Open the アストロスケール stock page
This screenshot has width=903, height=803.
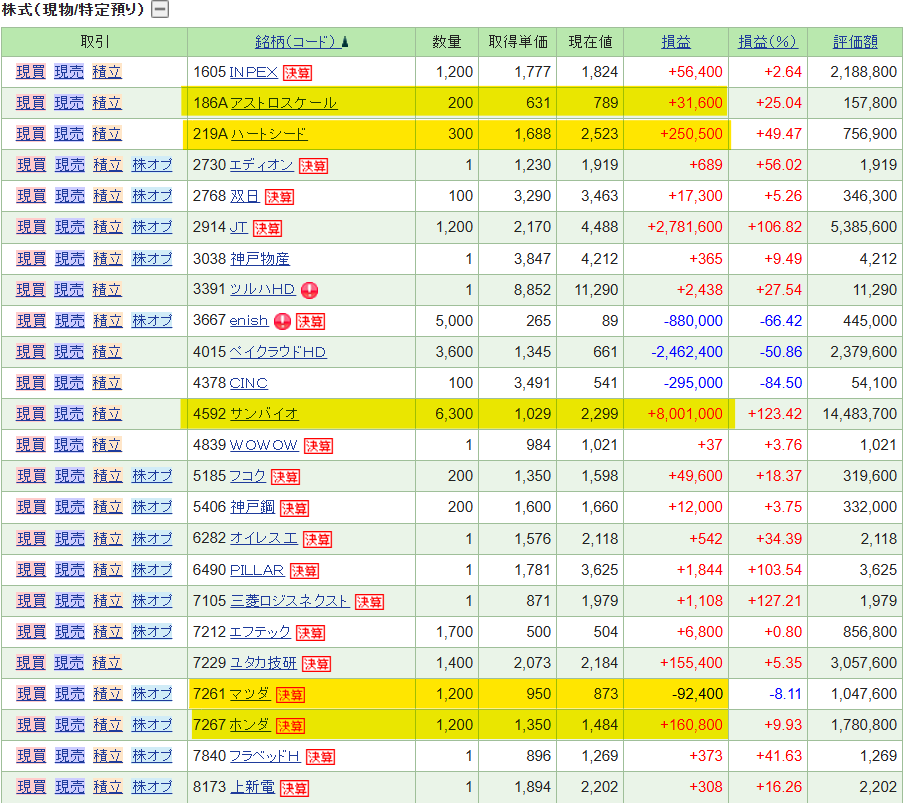(284, 103)
